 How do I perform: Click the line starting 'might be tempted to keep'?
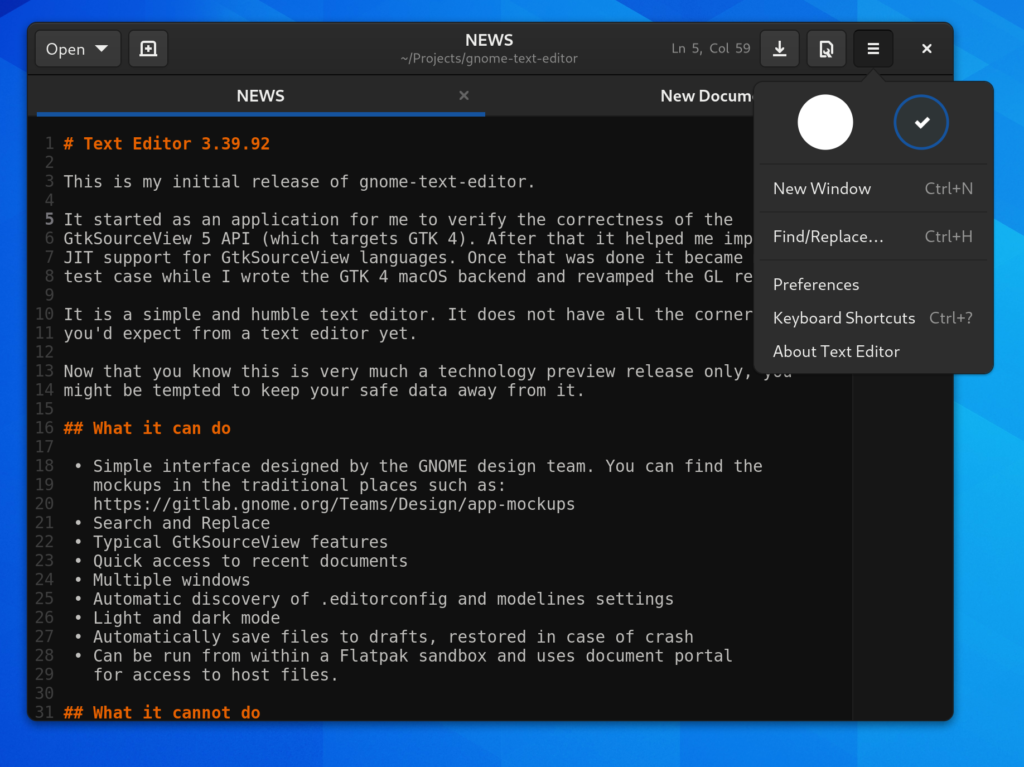(x=324, y=390)
